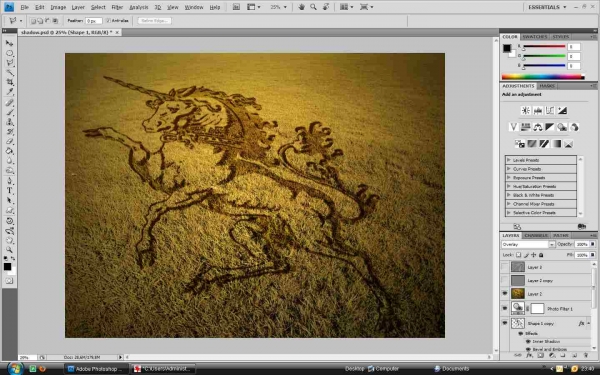Select the Pen tool
600x375 pixels.
[10, 181]
